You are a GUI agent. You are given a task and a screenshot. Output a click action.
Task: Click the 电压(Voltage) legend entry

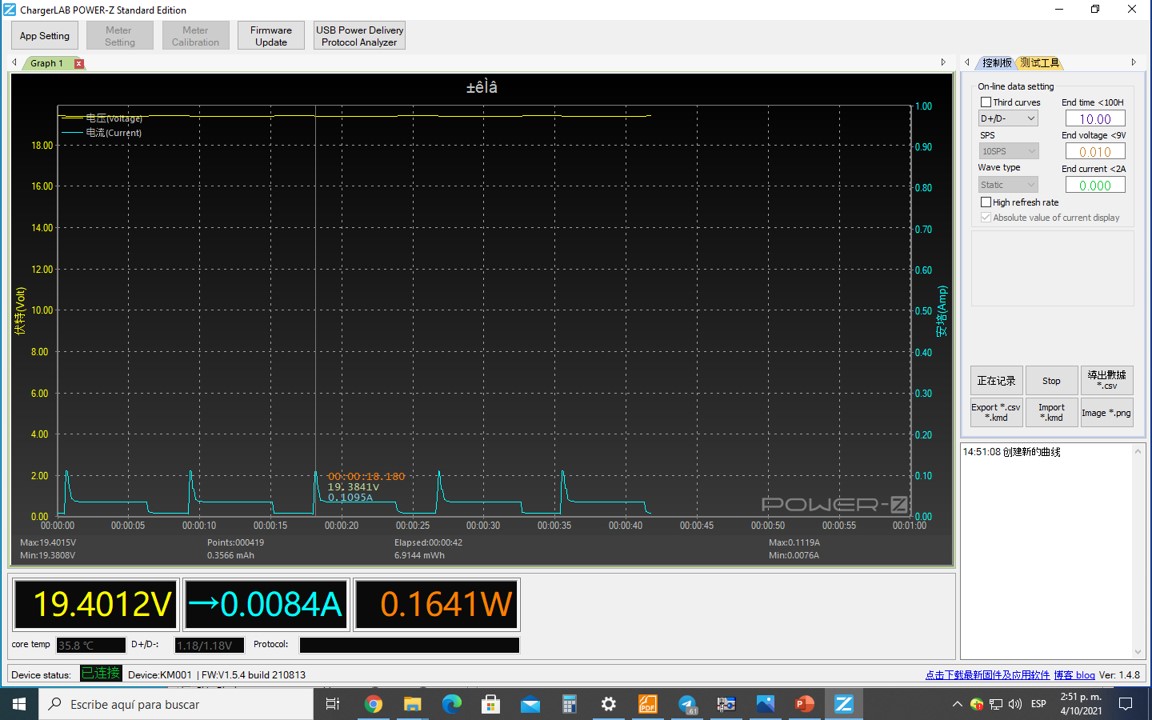102,118
